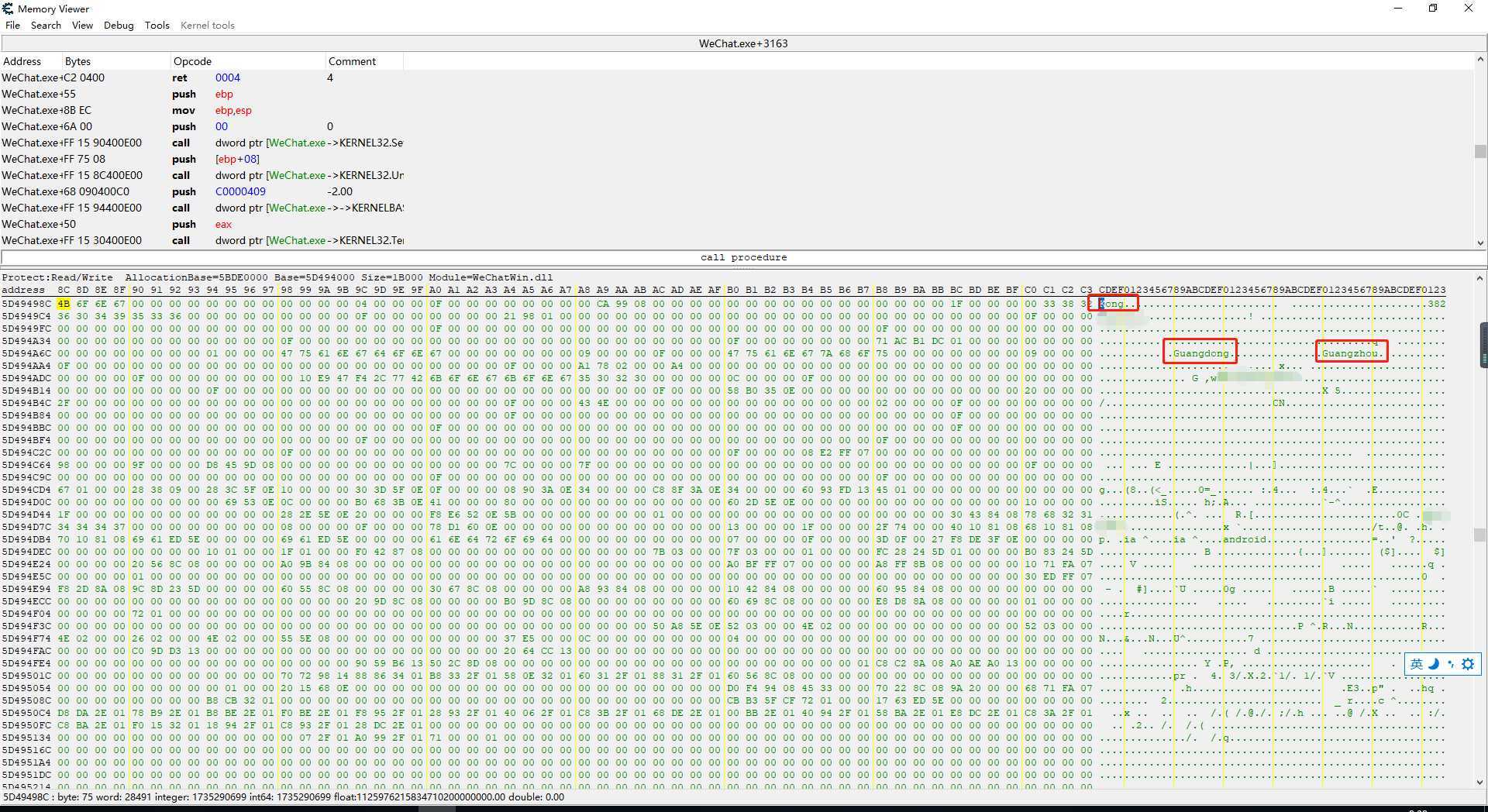This screenshot has height=812, width=1488.
Task: Open the File menu
Action: [12, 25]
